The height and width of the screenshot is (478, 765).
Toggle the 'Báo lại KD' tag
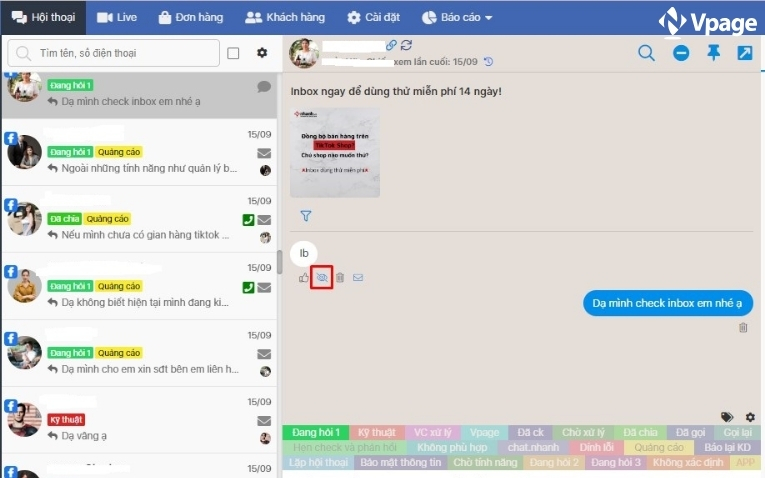pyautogui.click(x=727, y=447)
